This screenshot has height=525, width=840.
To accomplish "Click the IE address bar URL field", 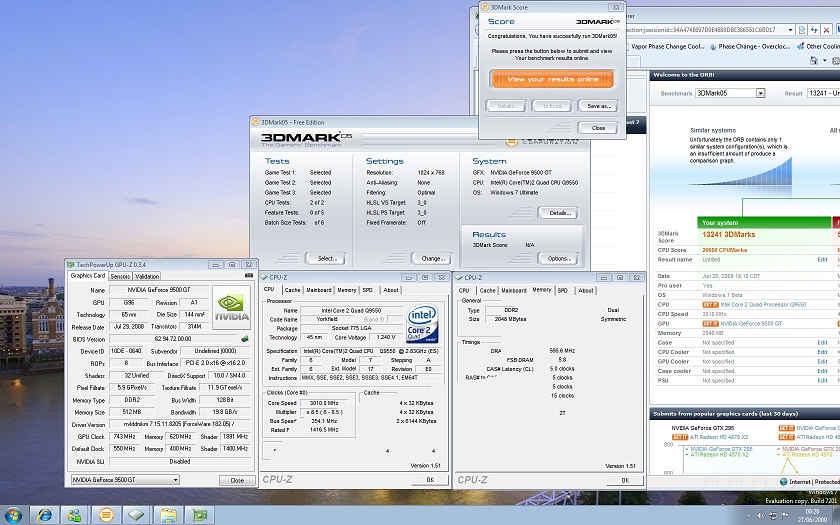I will (707, 30).
